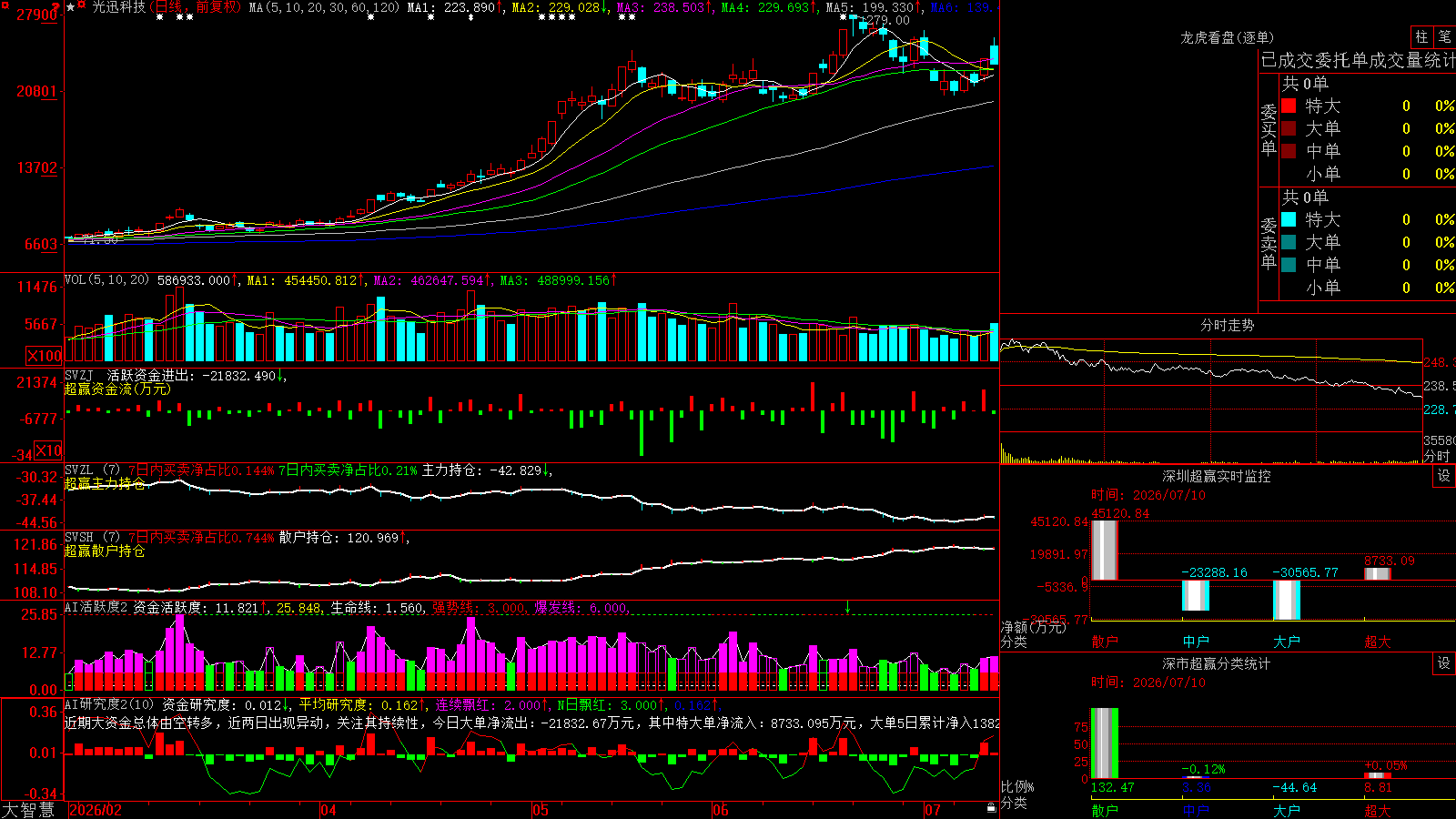Click the ×10 multiplier box in the SVZJ panel

(49, 450)
